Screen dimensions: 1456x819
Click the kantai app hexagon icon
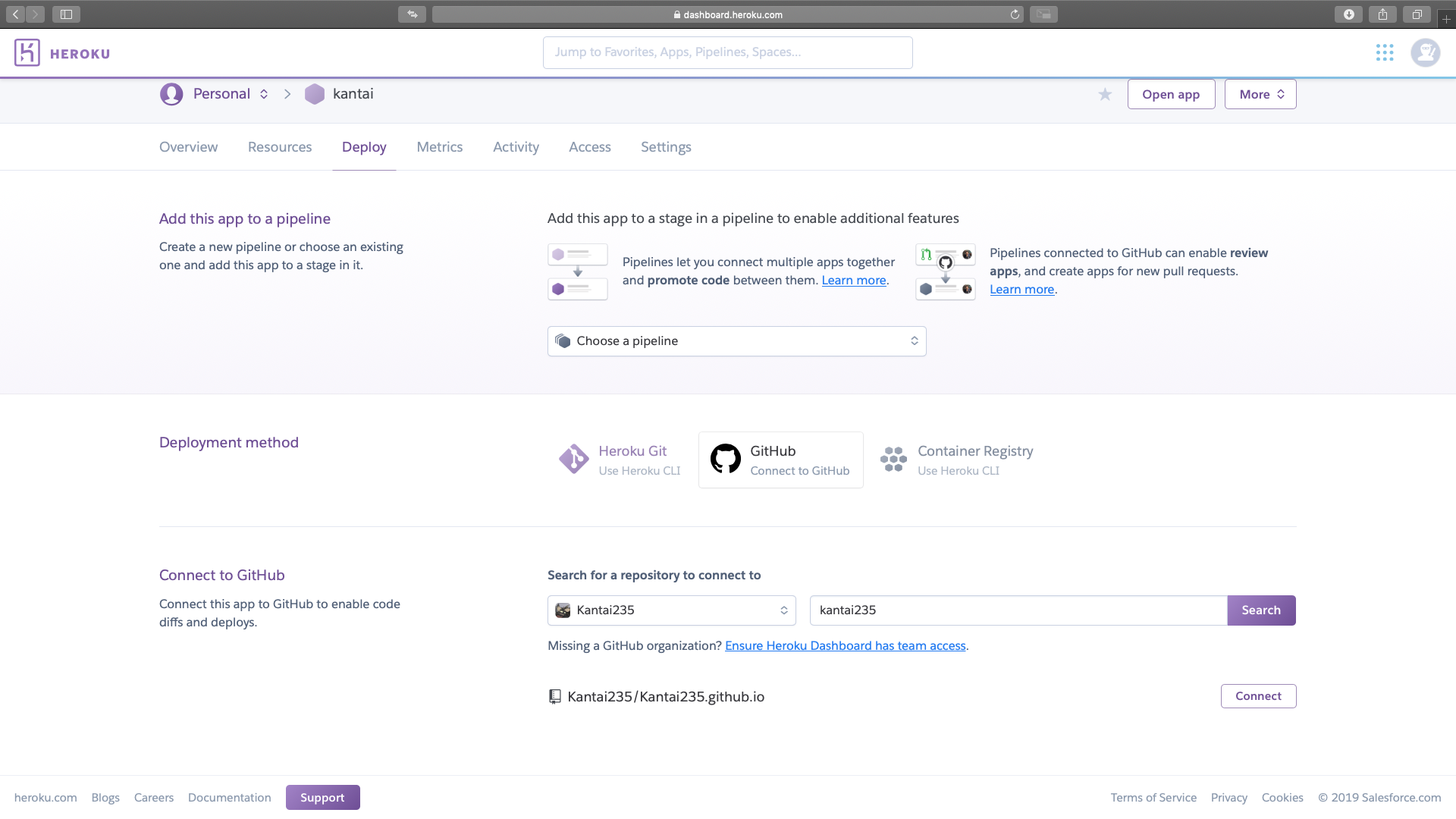[315, 94]
